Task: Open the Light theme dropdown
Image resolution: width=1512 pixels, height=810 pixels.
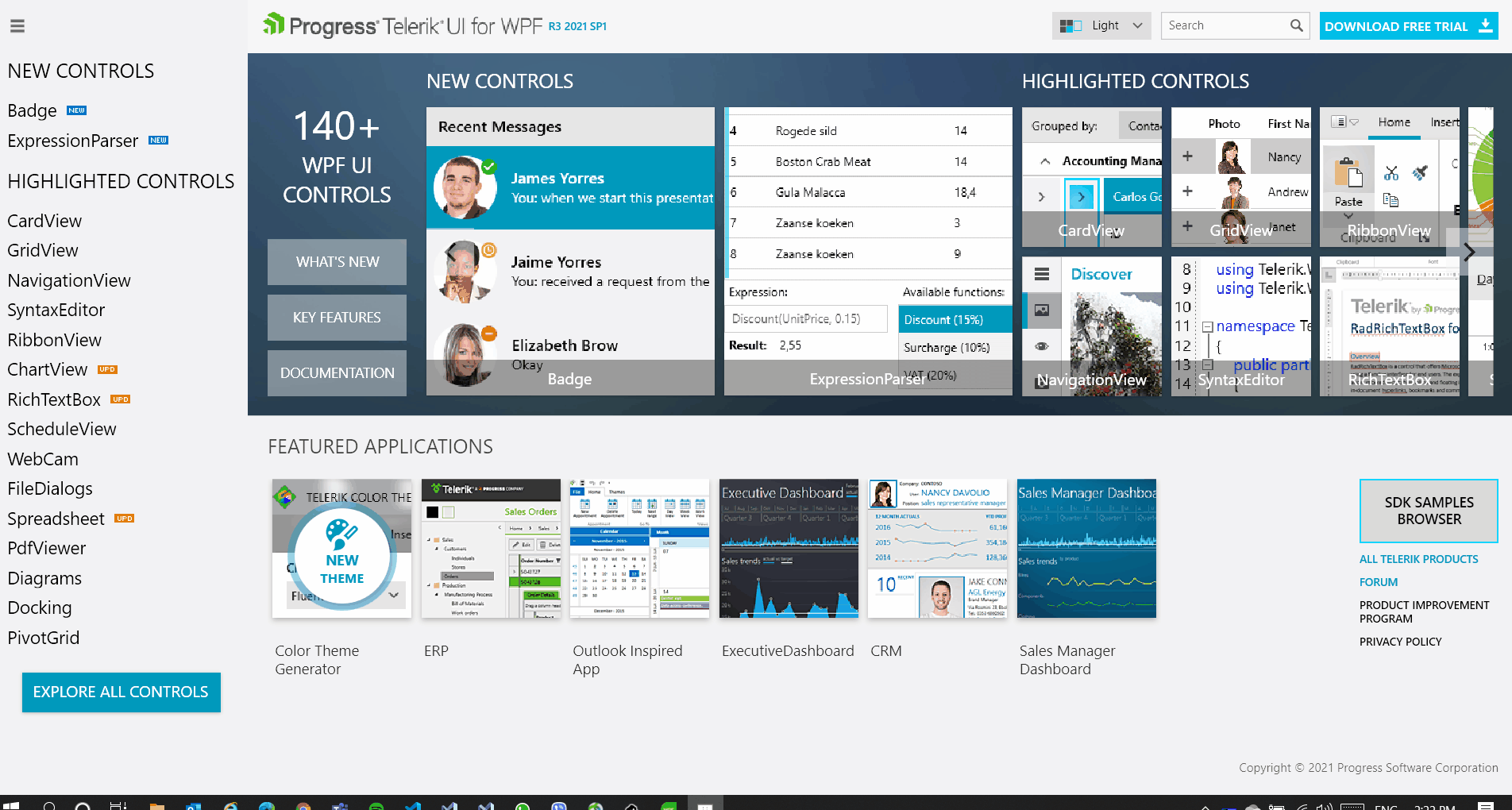Action: (x=1101, y=25)
